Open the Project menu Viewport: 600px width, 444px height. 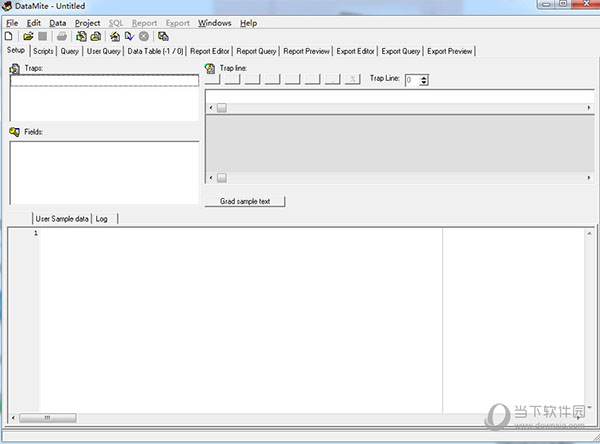(88, 23)
